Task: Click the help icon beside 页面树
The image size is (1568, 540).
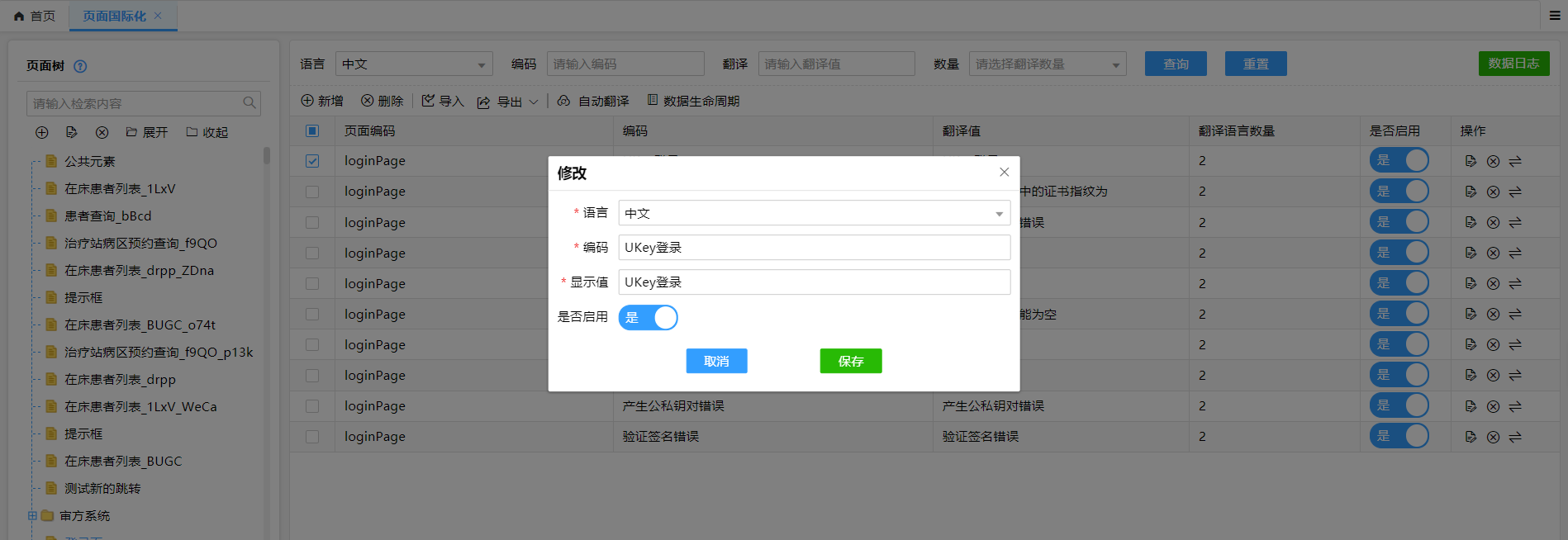Action: 80,66
